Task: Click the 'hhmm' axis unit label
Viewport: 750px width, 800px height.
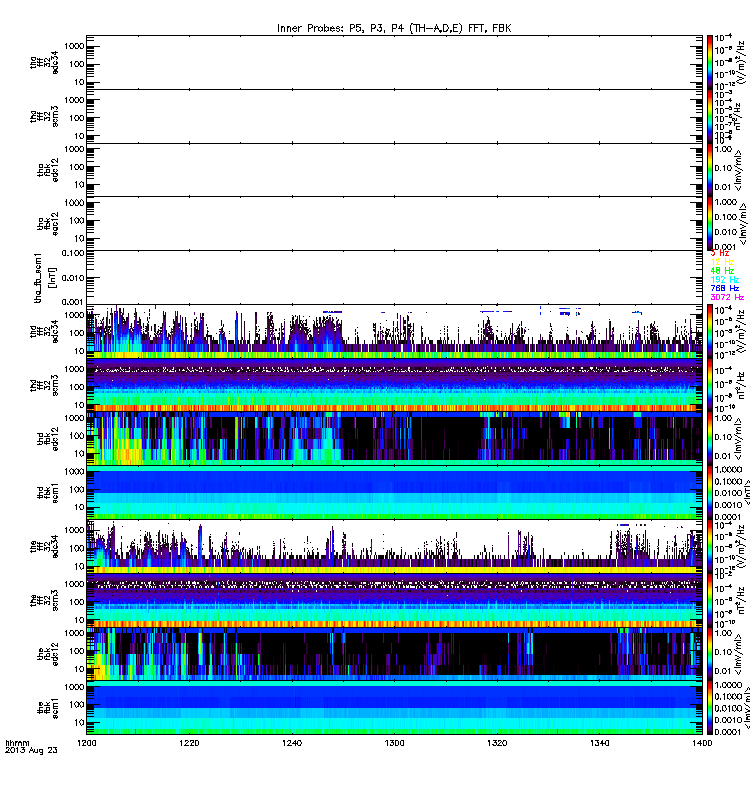Action: [17, 743]
